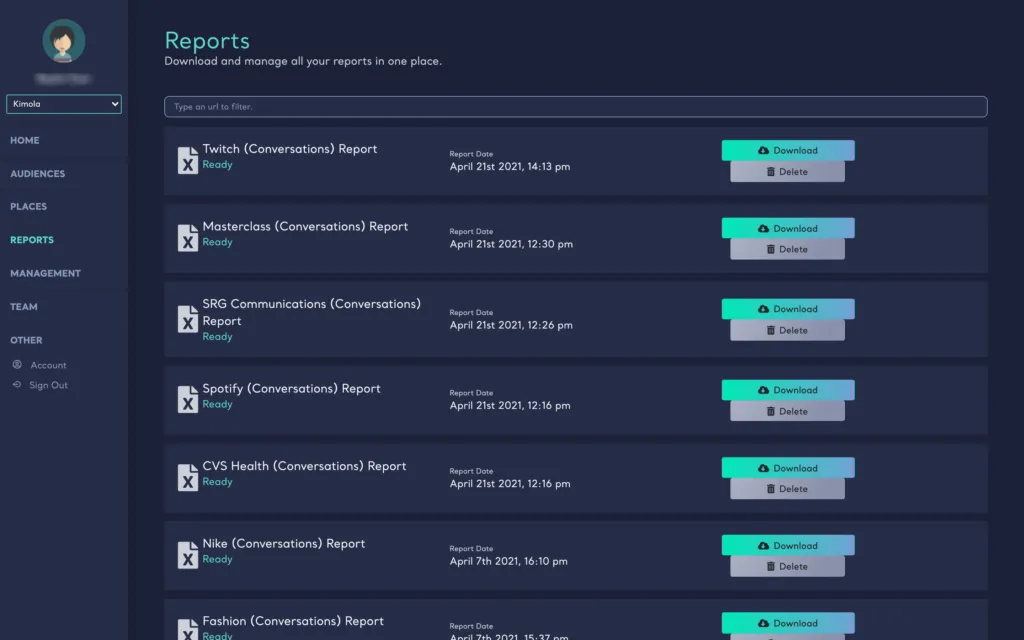This screenshot has height=640, width=1024.
Task: Click the Excel file icon for Twitch report
Action: [187, 160]
